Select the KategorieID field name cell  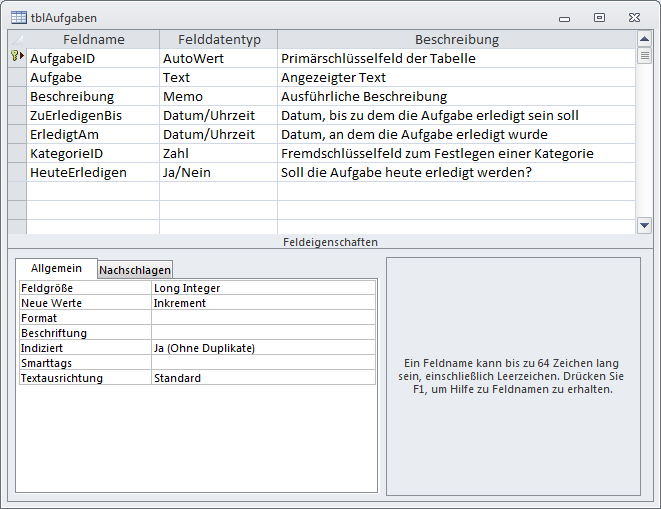(93, 153)
